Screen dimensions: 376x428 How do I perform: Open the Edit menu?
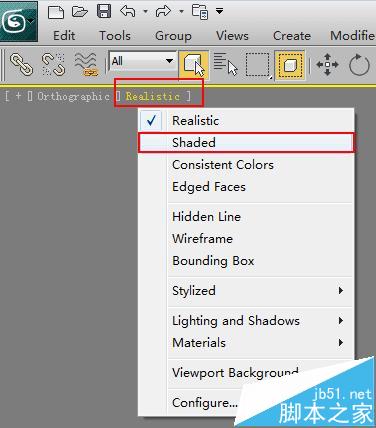[x=64, y=36]
